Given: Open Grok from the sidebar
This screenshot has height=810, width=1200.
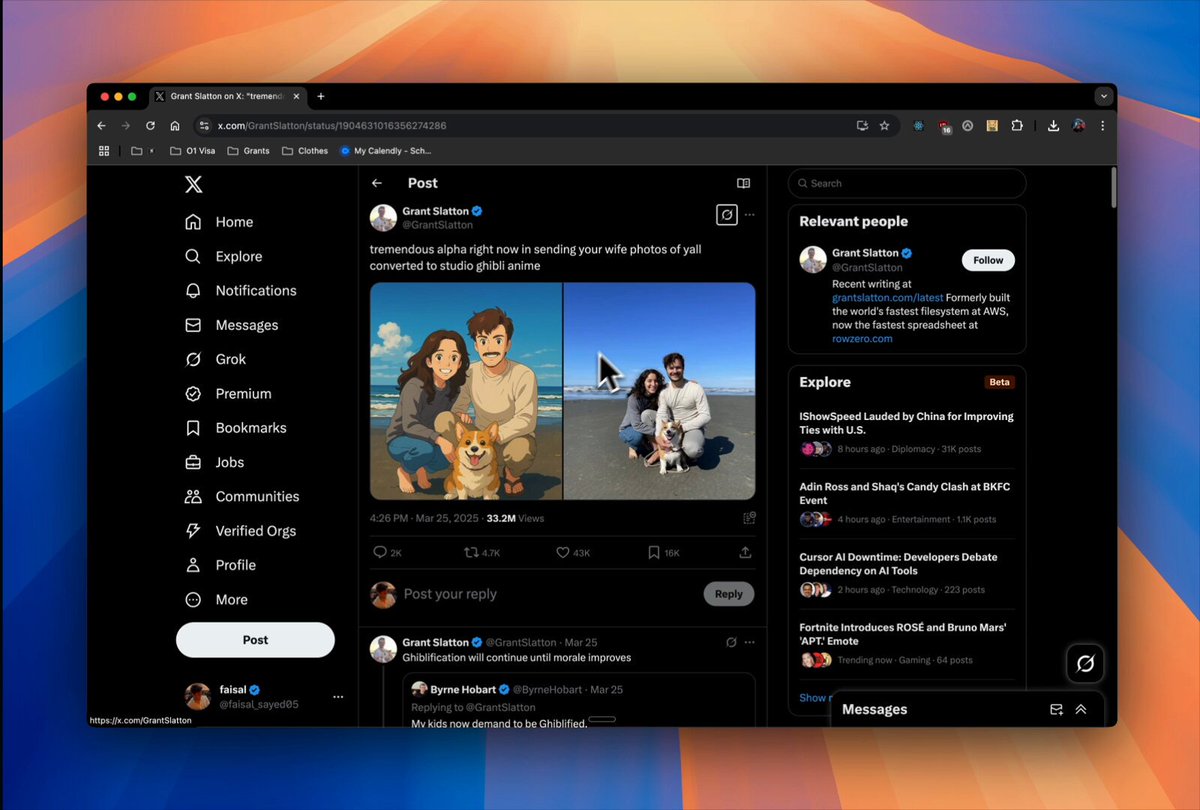Looking at the screenshot, I should point(215,359).
